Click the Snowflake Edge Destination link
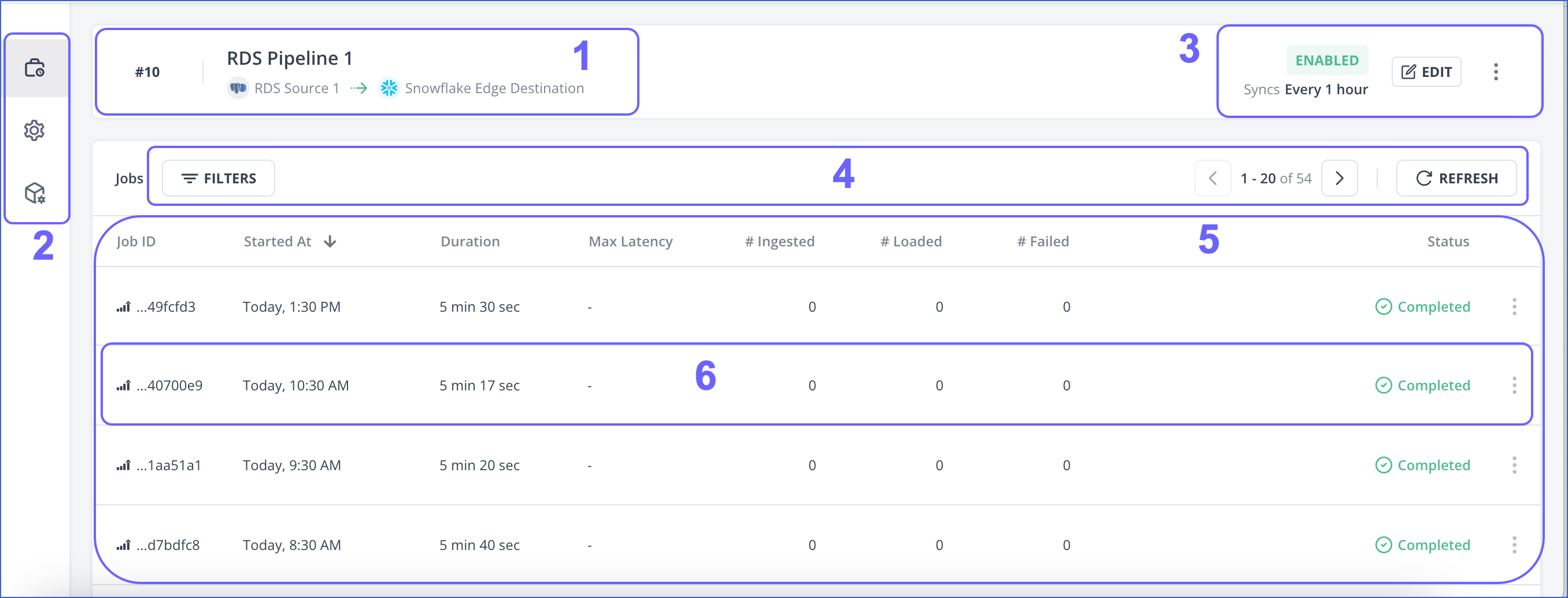Viewport: 1568px width, 598px height. click(494, 88)
